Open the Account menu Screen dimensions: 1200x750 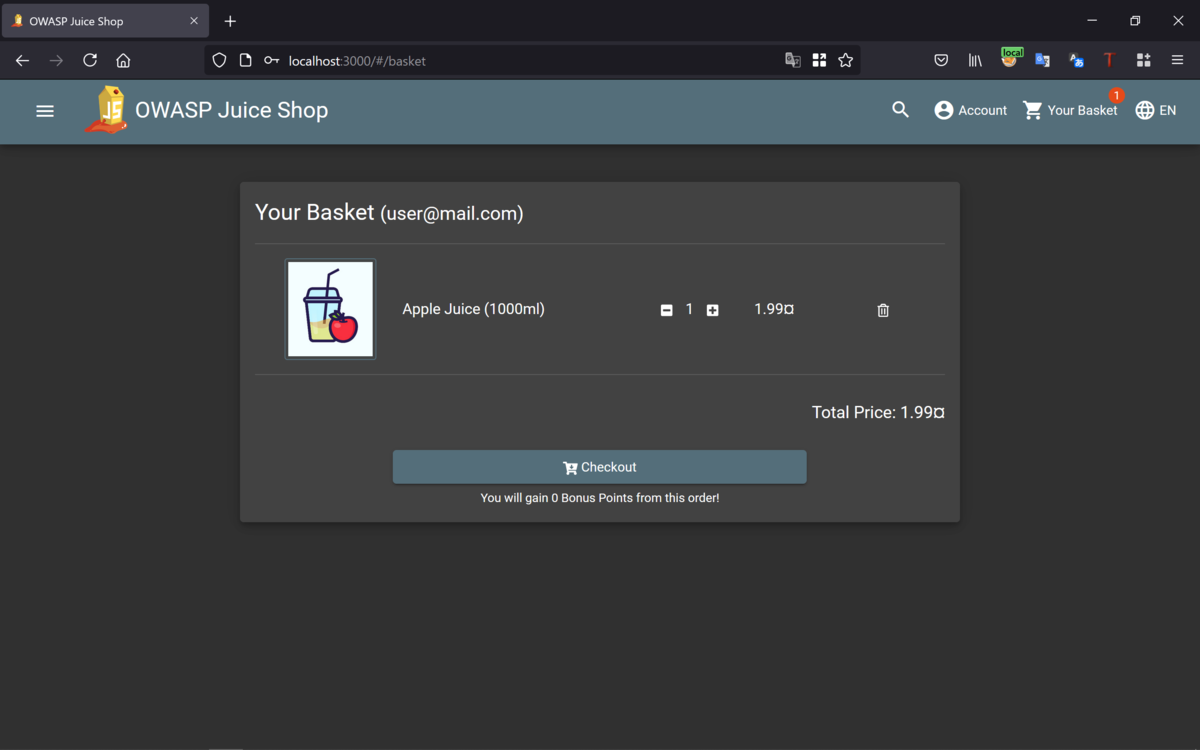970,110
